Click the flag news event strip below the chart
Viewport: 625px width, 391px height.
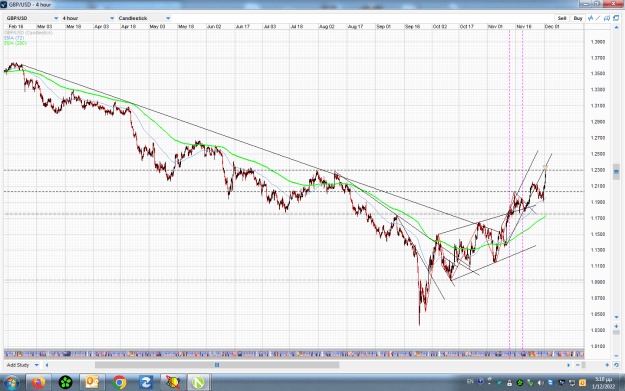point(294,354)
